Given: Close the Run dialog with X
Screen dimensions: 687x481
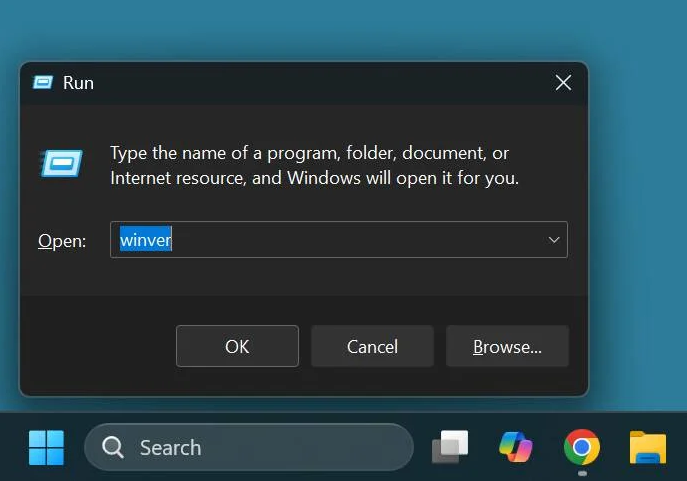Looking at the screenshot, I should (563, 82).
